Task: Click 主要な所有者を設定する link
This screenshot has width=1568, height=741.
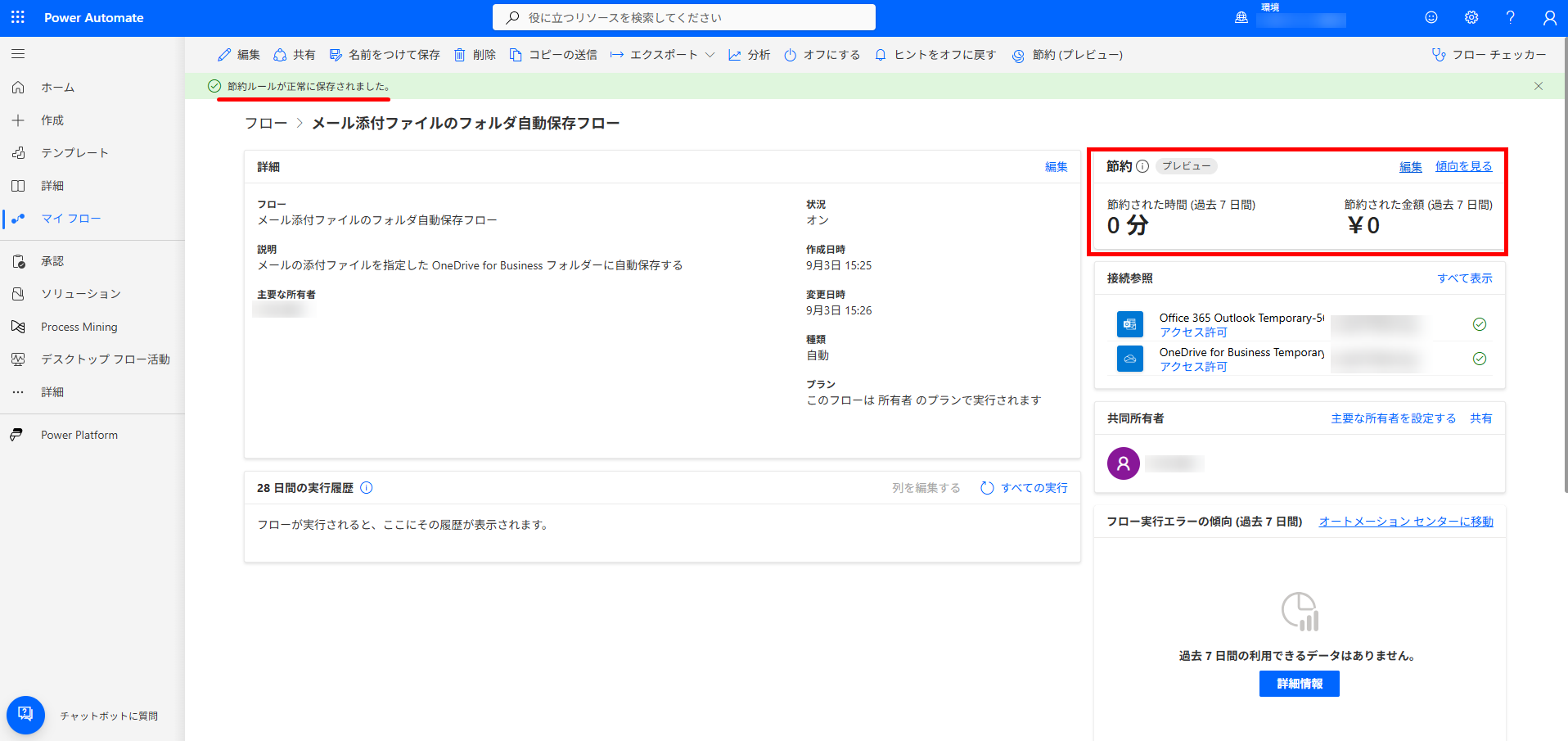Action: point(1394,418)
